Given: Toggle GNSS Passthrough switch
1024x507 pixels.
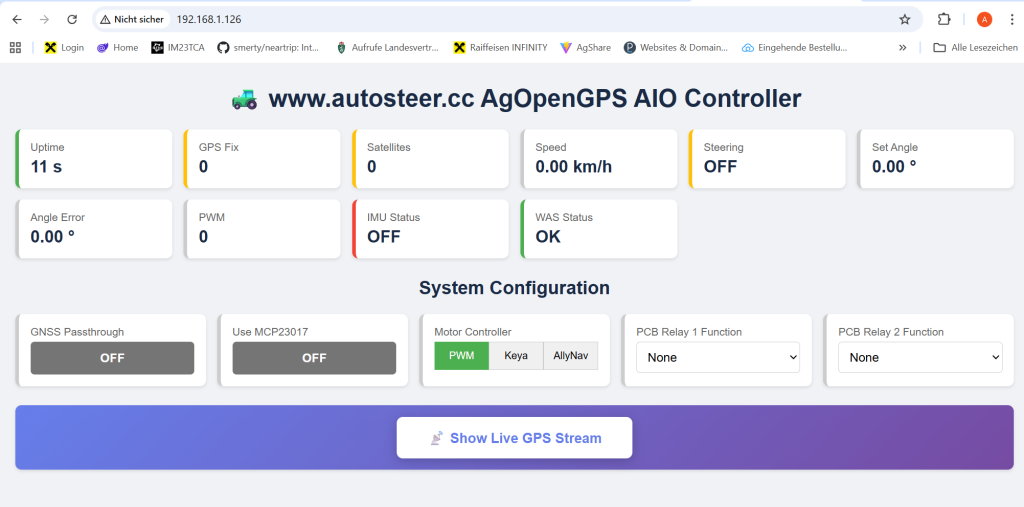Looking at the screenshot, I should (x=112, y=358).
